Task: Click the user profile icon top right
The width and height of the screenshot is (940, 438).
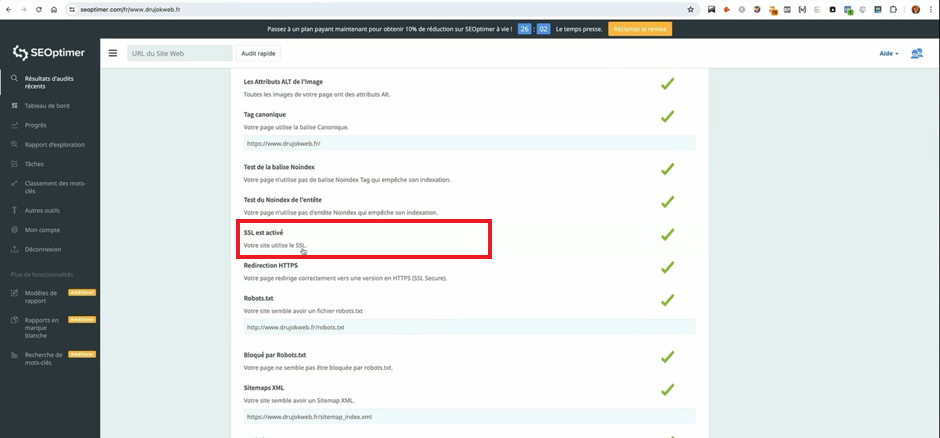Action: [x=917, y=53]
